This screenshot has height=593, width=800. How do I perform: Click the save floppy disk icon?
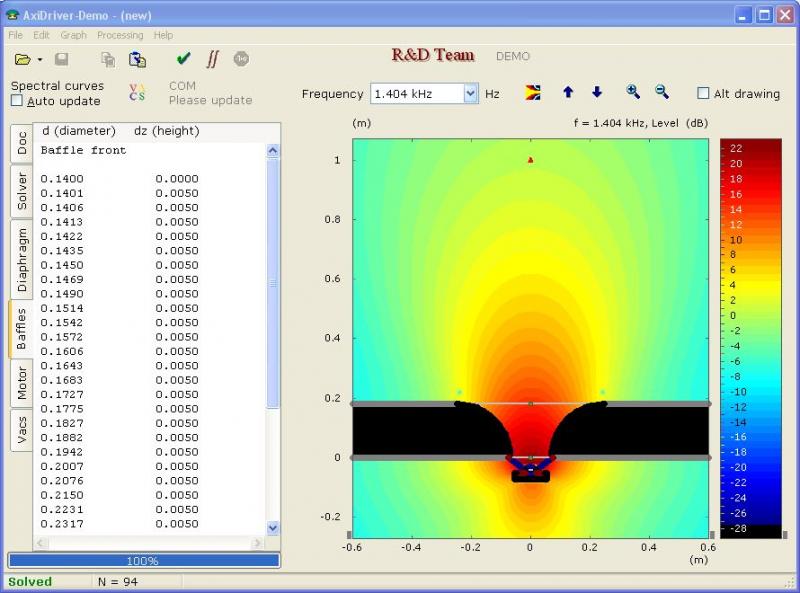[x=61, y=59]
